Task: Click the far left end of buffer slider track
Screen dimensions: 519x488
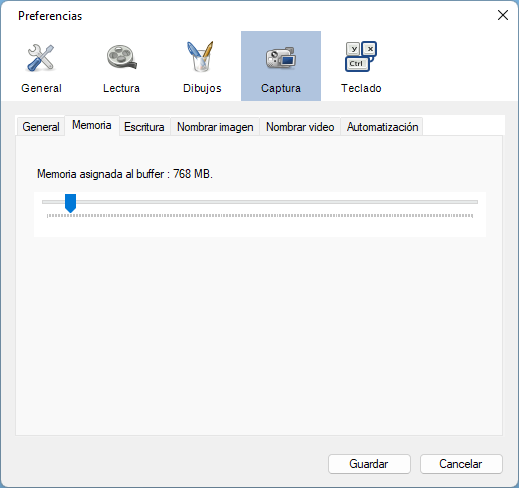Action: tap(45, 202)
